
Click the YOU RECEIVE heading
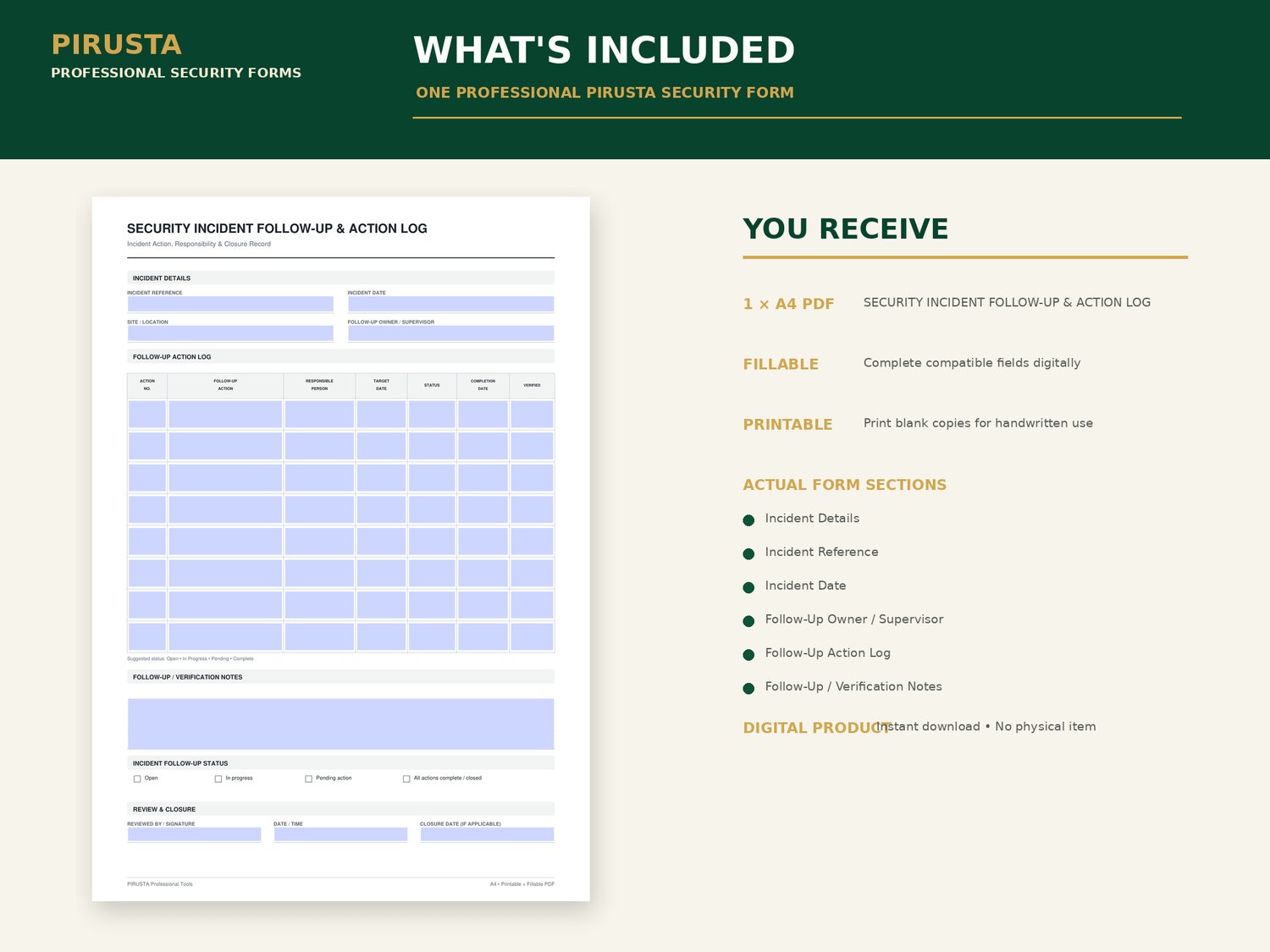[846, 228]
